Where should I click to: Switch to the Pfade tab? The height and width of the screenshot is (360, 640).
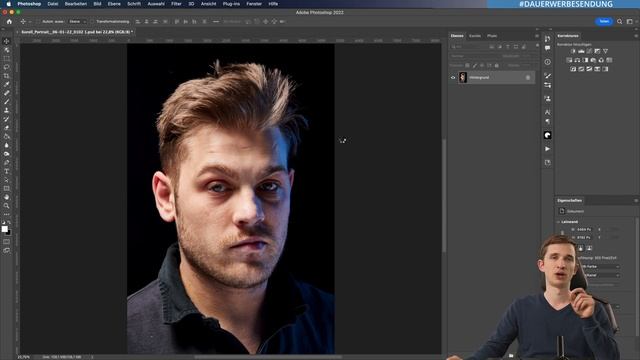[x=492, y=36]
